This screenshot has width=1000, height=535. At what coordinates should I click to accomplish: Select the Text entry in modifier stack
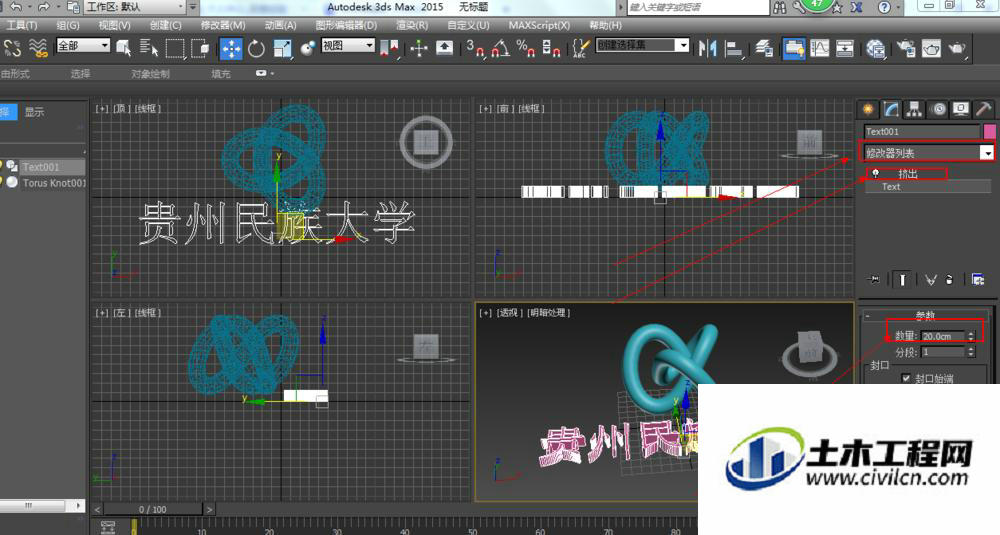coord(891,187)
